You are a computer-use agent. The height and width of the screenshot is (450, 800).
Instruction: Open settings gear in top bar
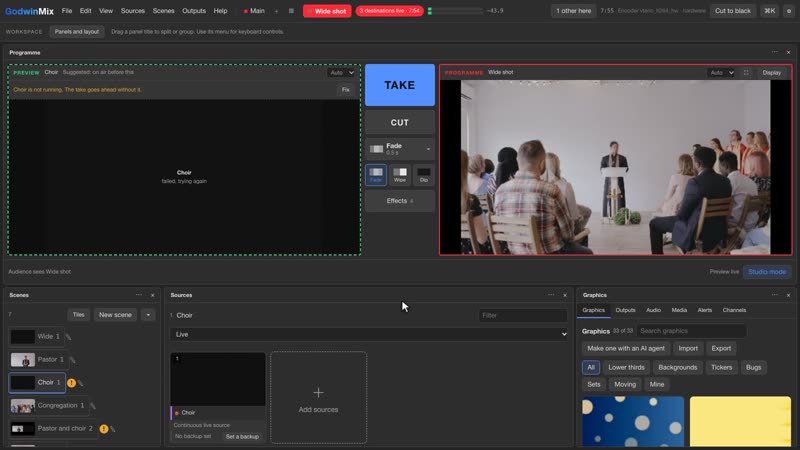point(789,11)
